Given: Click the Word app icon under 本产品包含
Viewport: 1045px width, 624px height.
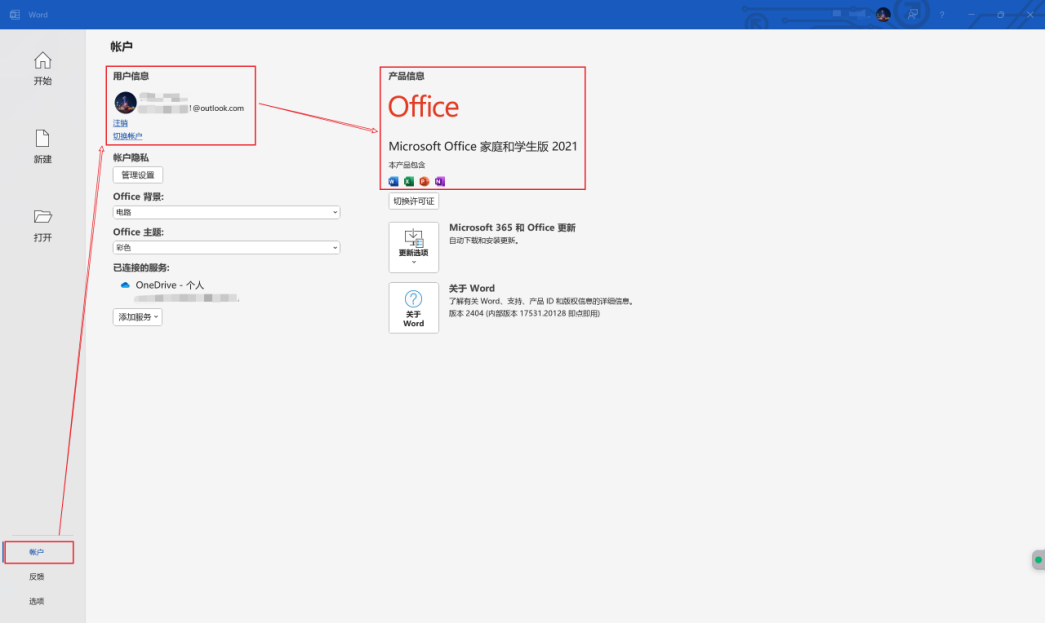Looking at the screenshot, I should (x=393, y=181).
